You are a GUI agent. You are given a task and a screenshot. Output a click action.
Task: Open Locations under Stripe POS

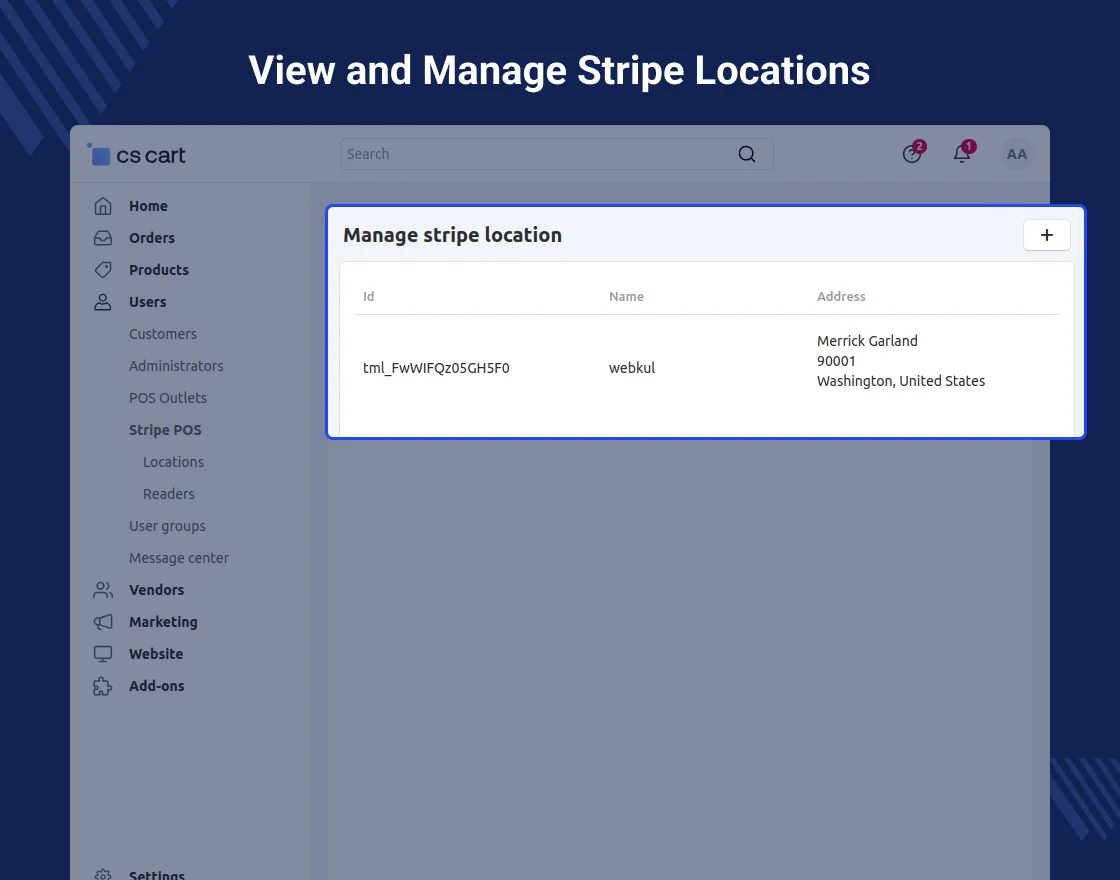173,462
